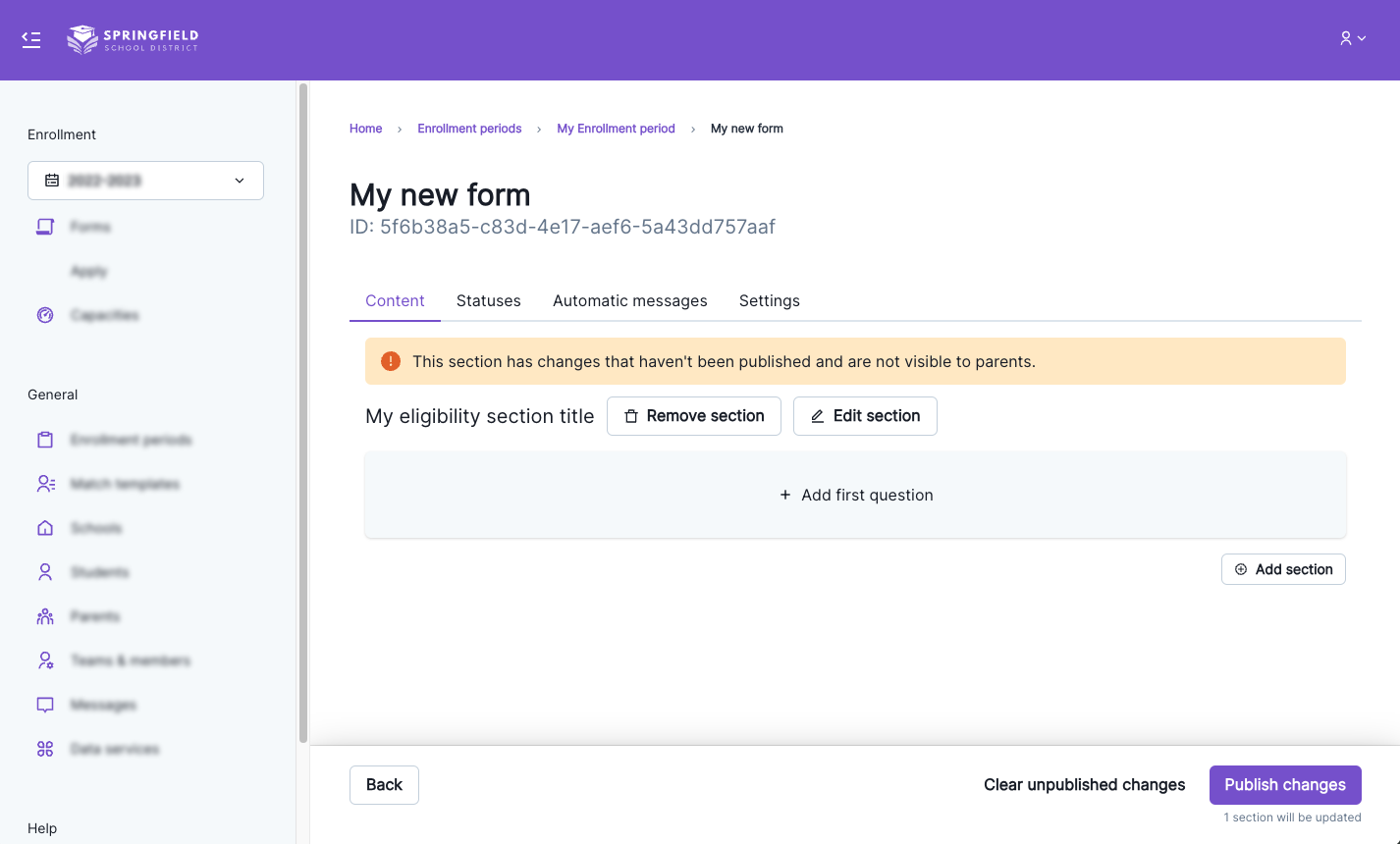
Task: Click the Students person icon in sidebar
Action: coord(45,572)
